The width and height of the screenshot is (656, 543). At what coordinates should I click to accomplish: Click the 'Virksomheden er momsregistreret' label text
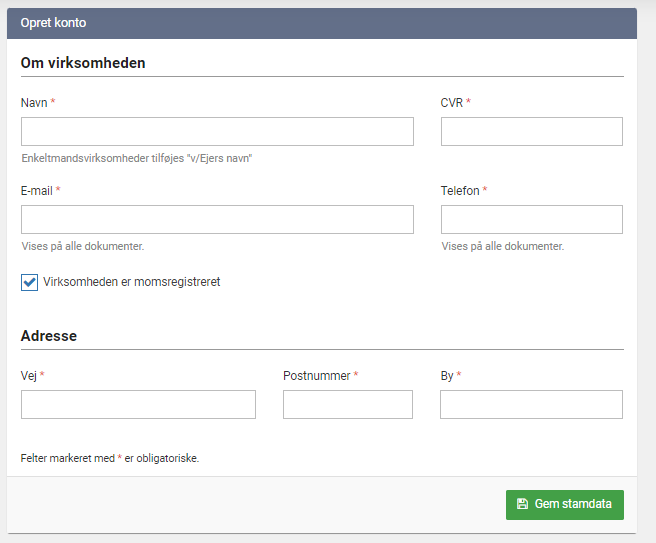click(132, 282)
